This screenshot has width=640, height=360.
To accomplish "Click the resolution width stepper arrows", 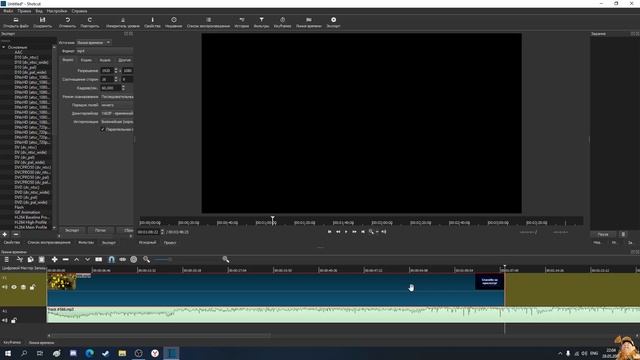I will (x=116, y=71).
